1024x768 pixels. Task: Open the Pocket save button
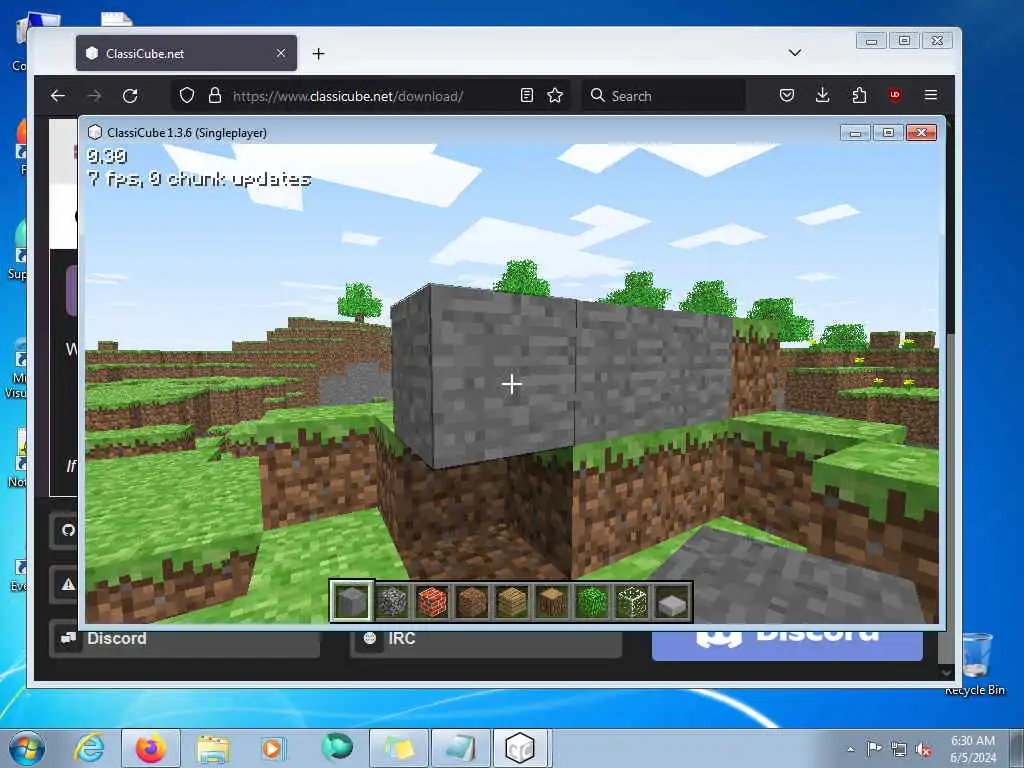pos(787,96)
